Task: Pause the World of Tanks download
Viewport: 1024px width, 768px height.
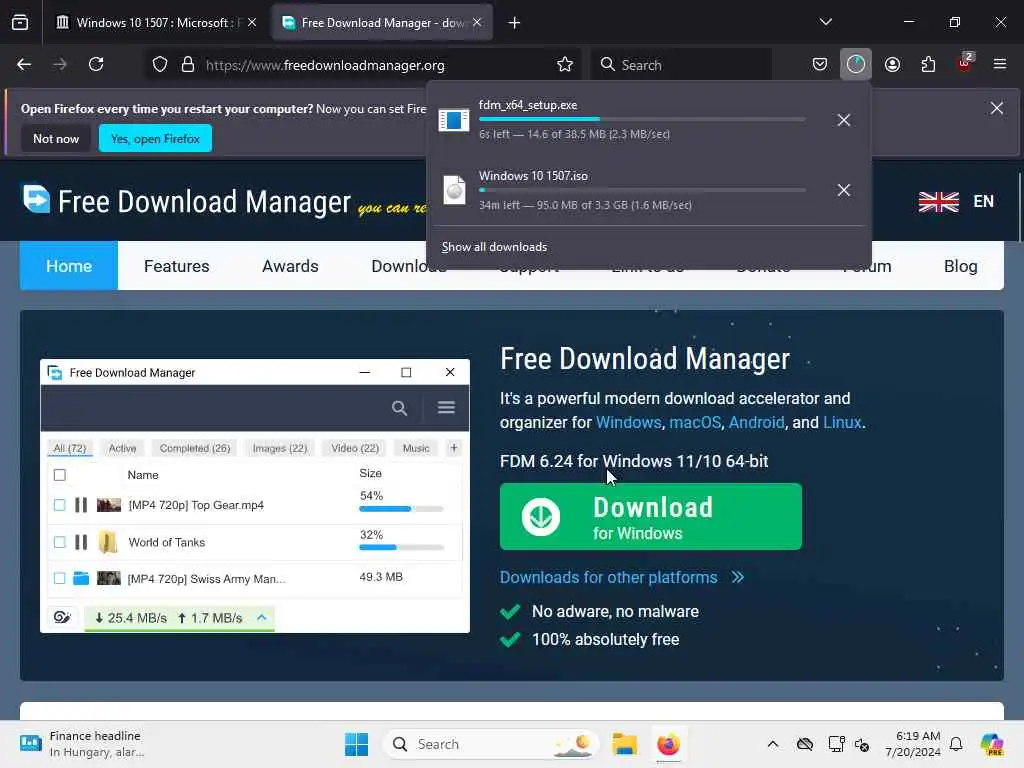Action: coord(81,542)
